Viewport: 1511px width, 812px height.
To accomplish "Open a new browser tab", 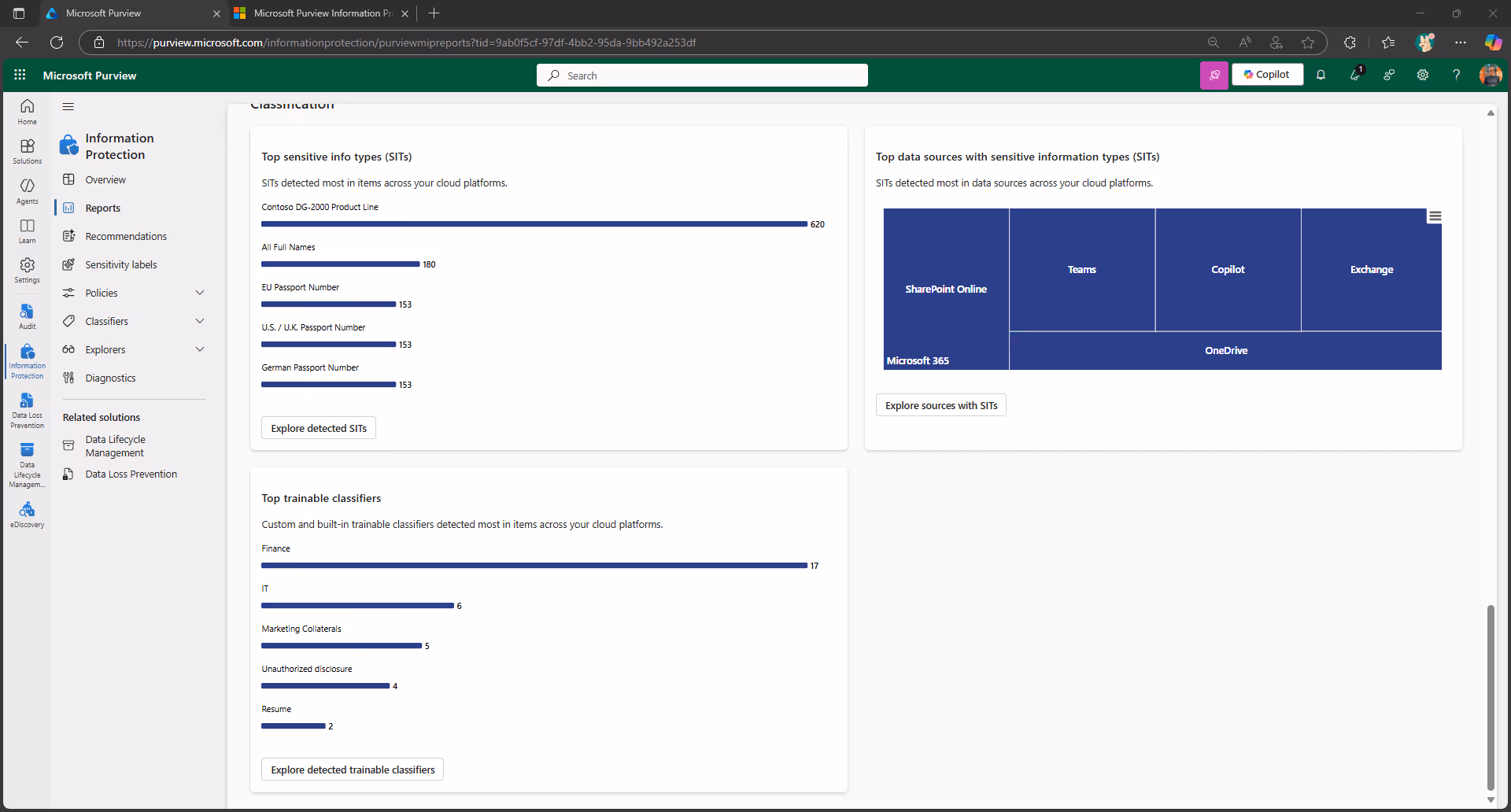I will pos(434,13).
